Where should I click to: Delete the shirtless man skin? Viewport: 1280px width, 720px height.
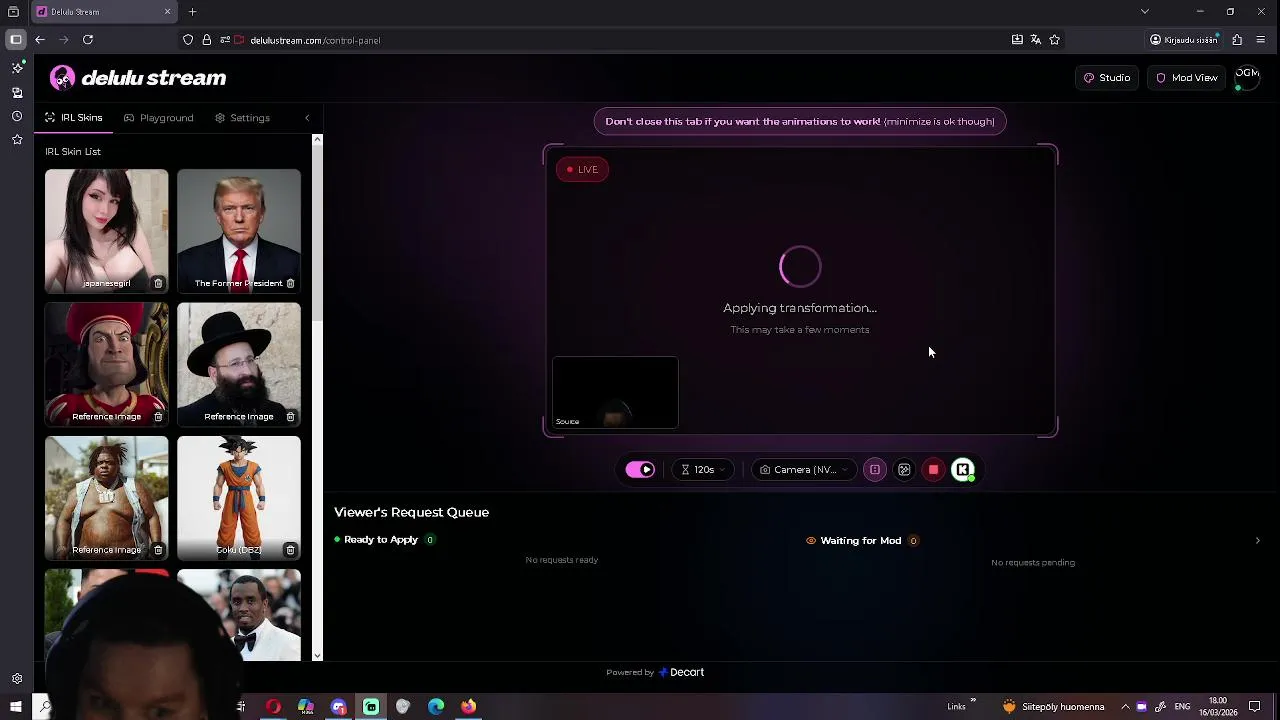pos(158,550)
